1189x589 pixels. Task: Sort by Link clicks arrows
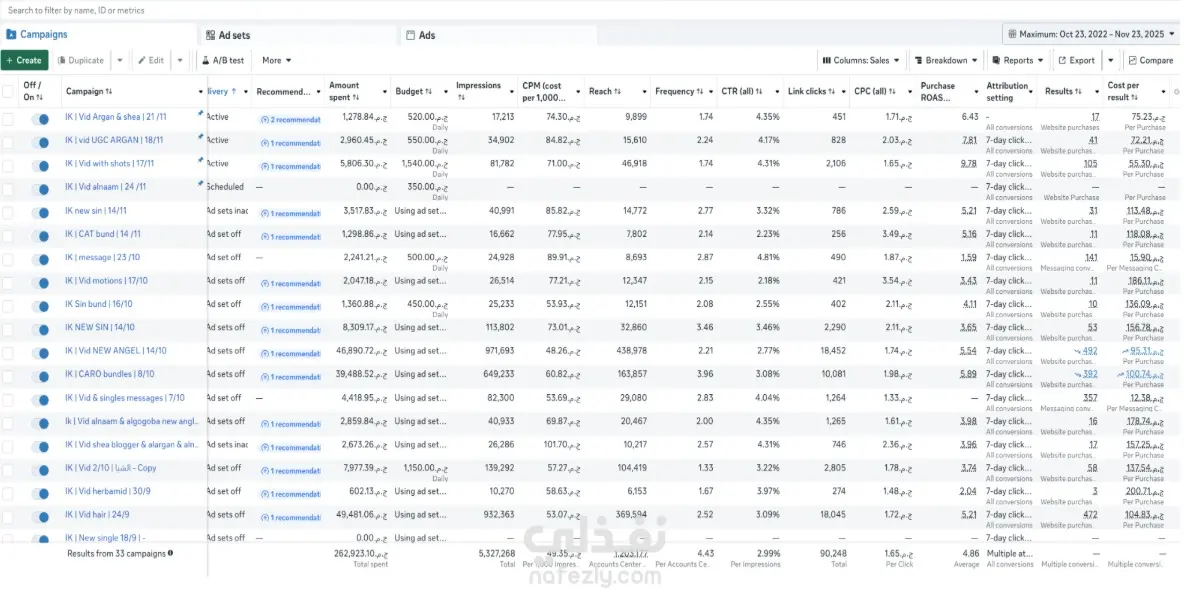(832, 92)
